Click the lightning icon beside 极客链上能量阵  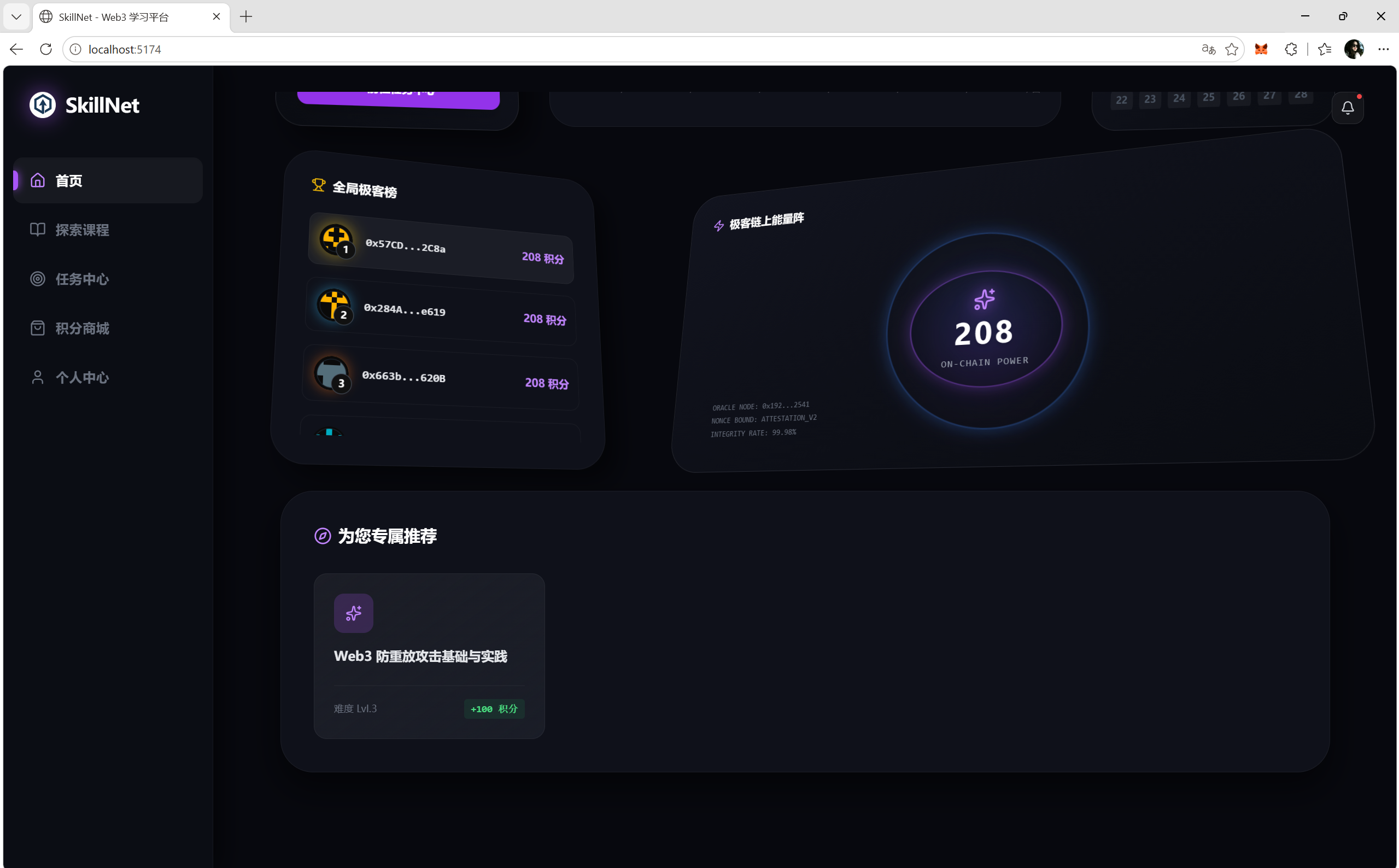click(x=719, y=226)
